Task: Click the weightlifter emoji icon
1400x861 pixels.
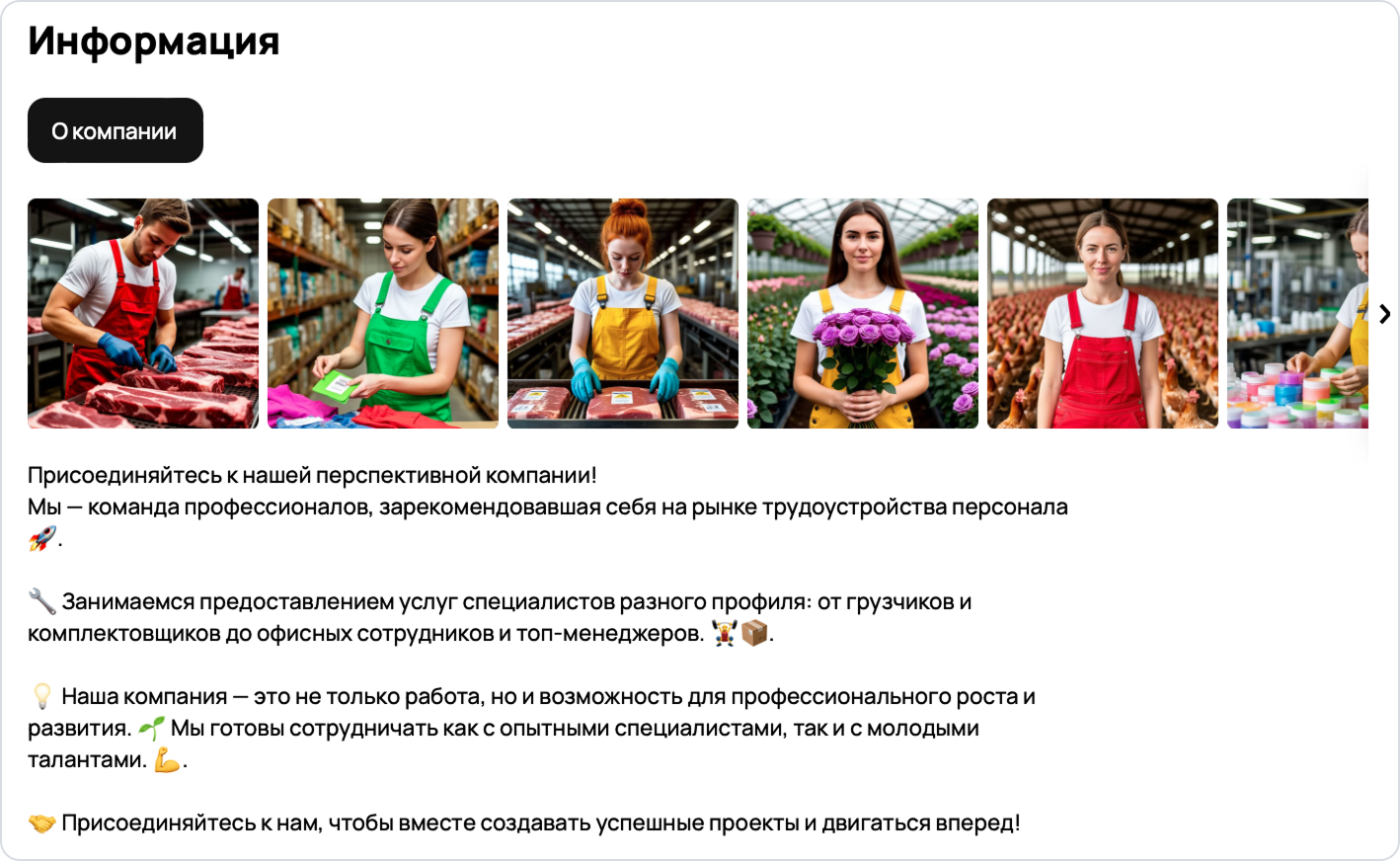Action: tap(725, 633)
